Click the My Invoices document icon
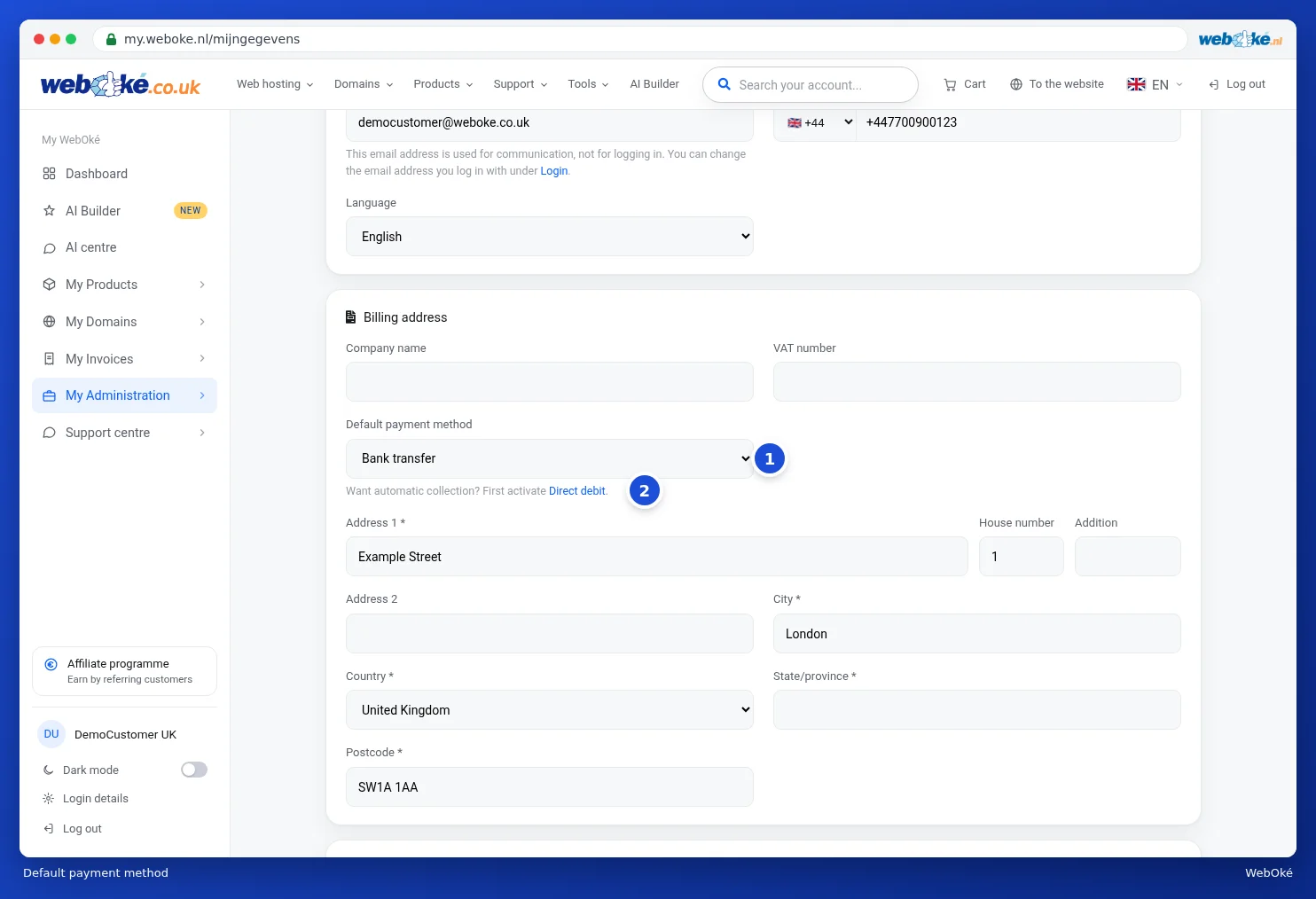Image resolution: width=1316 pixels, height=899 pixels. click(x=50, y=359)
